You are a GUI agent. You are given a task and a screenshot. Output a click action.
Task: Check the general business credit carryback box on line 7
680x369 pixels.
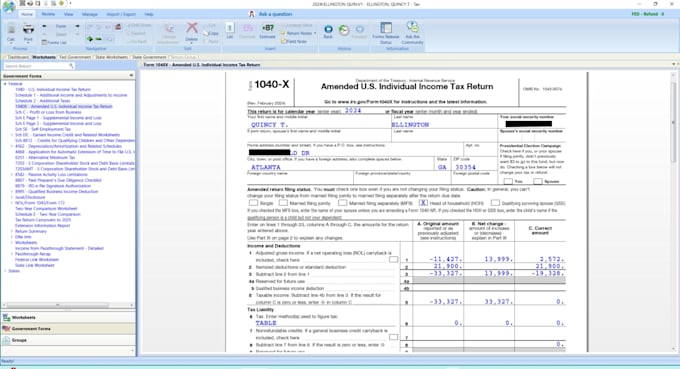tap(393, 337)
